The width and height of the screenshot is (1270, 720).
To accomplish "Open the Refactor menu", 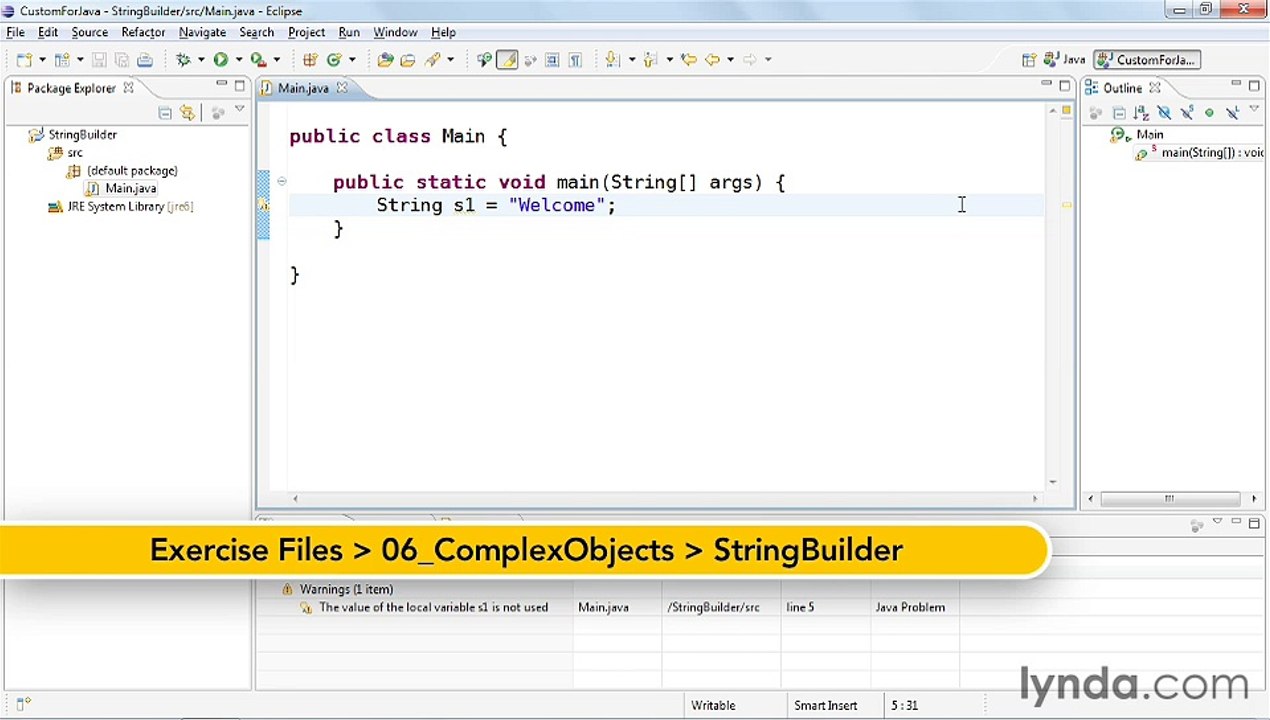I will pos(143,32).
